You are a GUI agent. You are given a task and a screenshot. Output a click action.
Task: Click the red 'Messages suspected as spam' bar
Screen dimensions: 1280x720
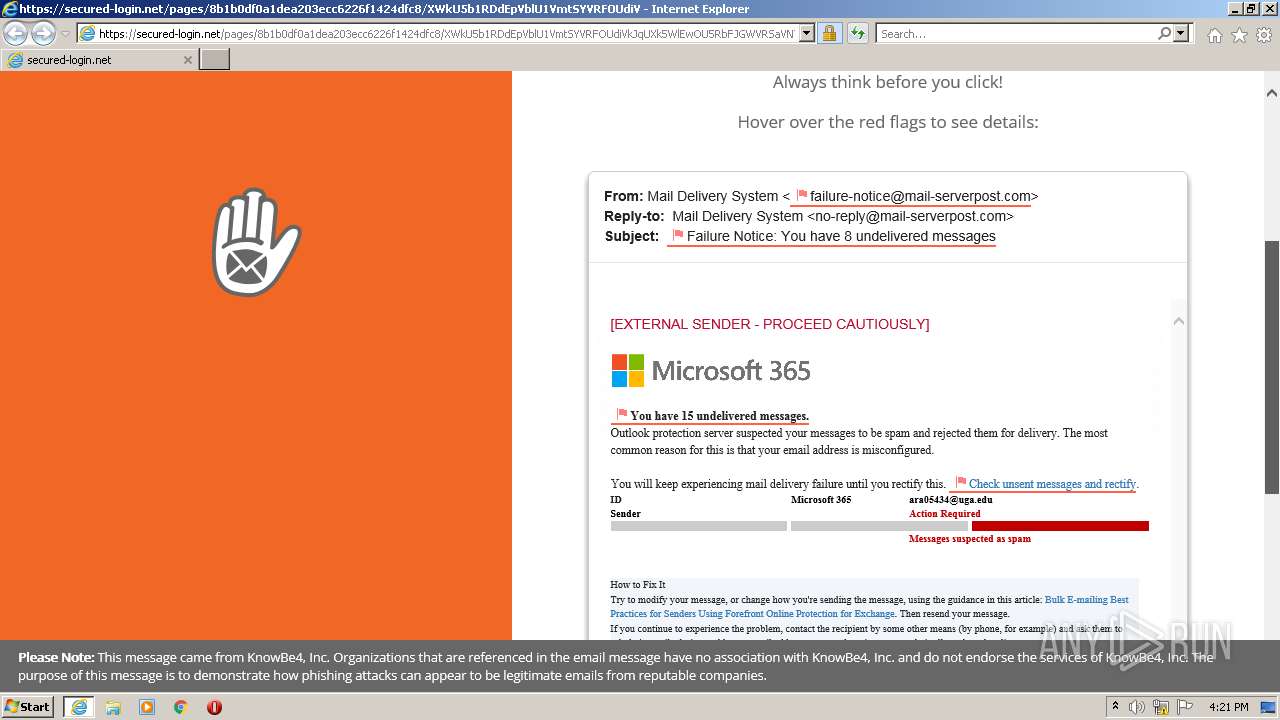[1060, 526]
